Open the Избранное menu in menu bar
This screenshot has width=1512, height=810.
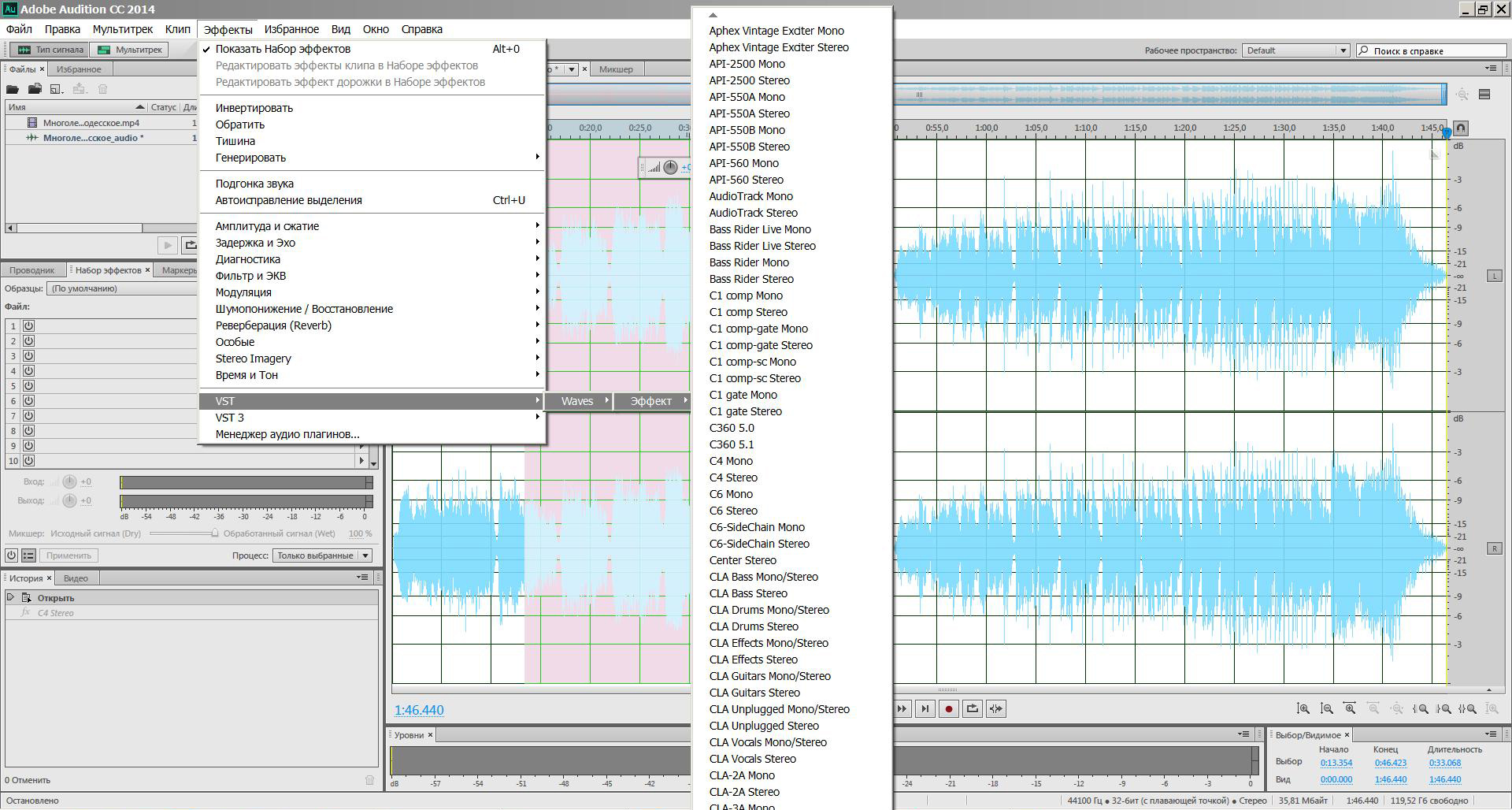pyautogui.click(x=291, y=29)
